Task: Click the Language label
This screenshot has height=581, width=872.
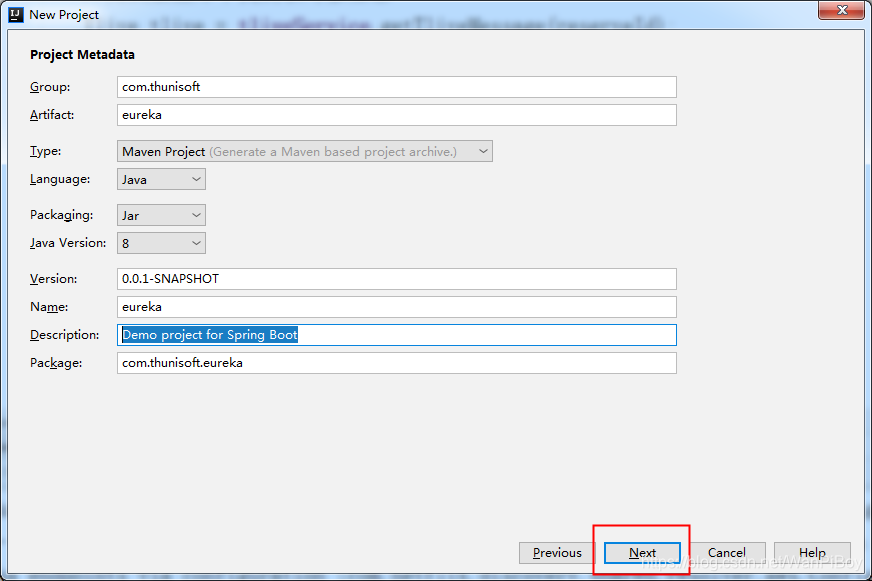Action: click(x=60, y=179)
